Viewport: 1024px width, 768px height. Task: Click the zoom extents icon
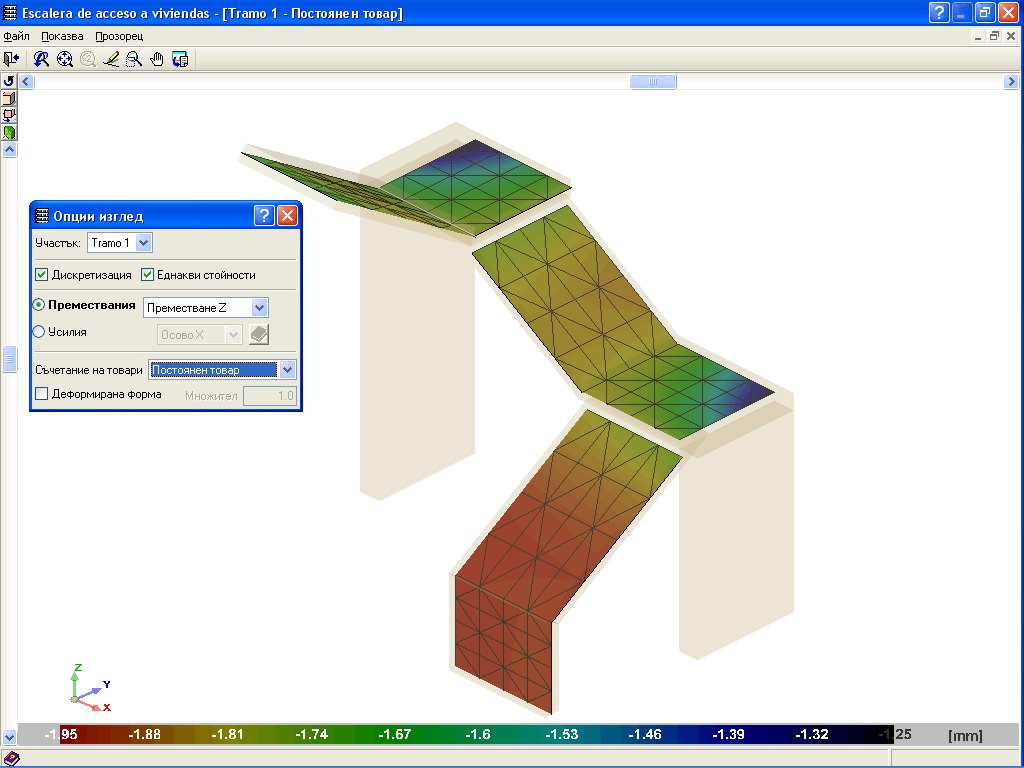click(65, 59)
